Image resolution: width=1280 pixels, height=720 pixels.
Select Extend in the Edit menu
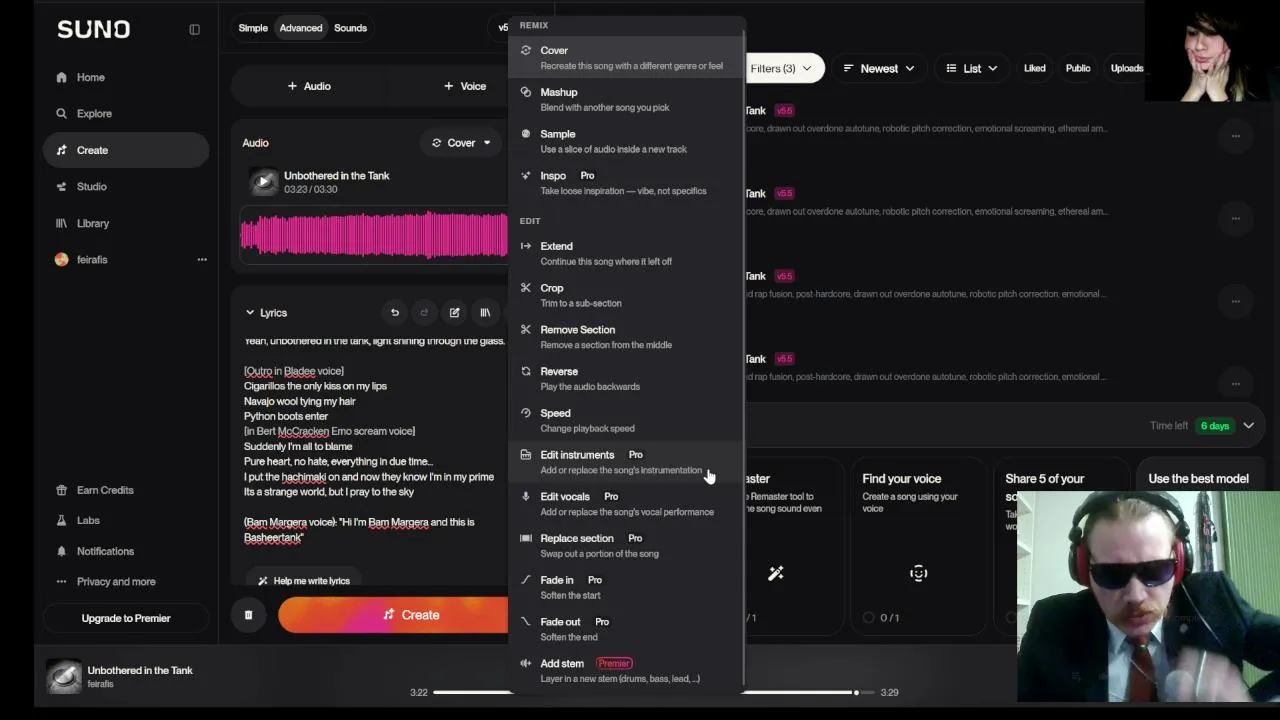627,253
